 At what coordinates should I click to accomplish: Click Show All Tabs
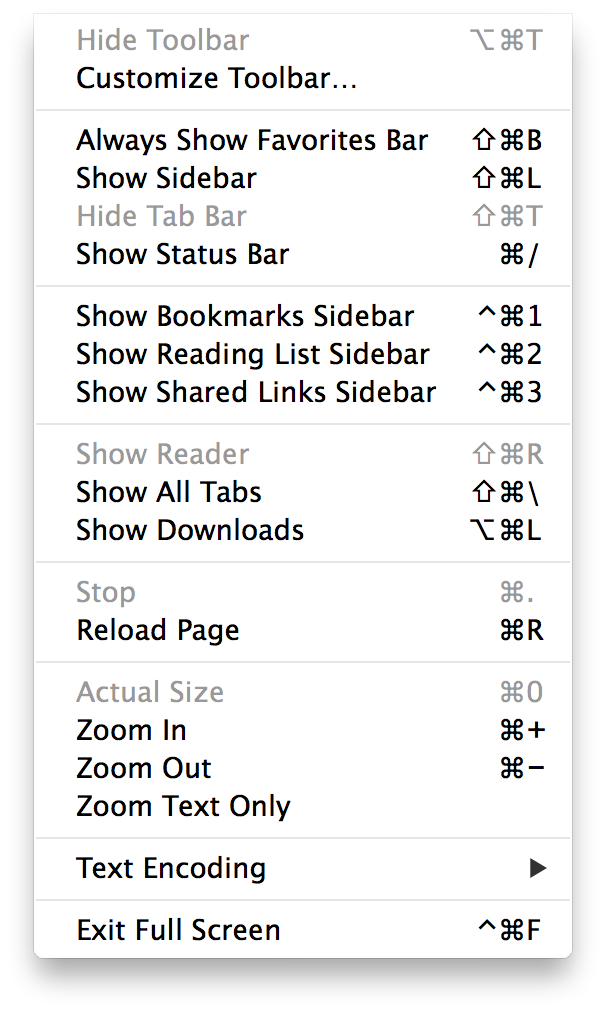click(x=168, y=492)
